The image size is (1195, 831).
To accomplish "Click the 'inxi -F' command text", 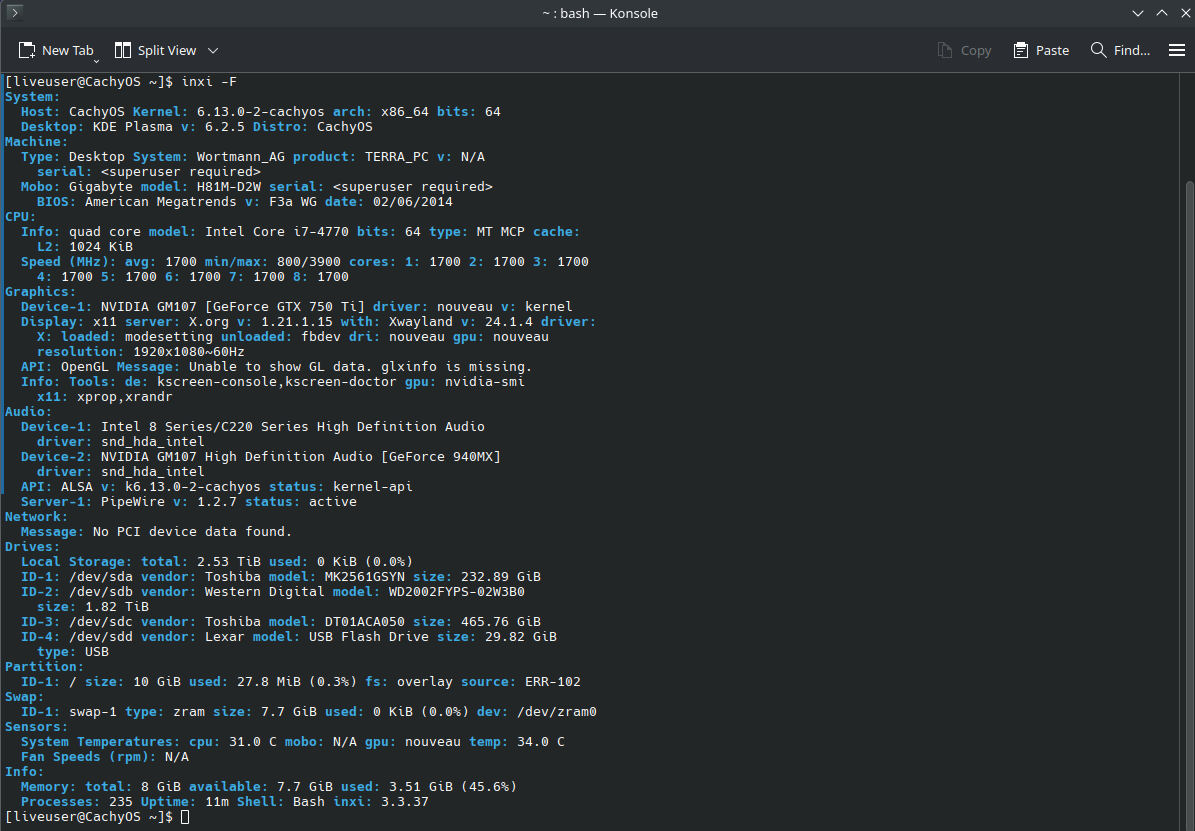I will [208, 81].
